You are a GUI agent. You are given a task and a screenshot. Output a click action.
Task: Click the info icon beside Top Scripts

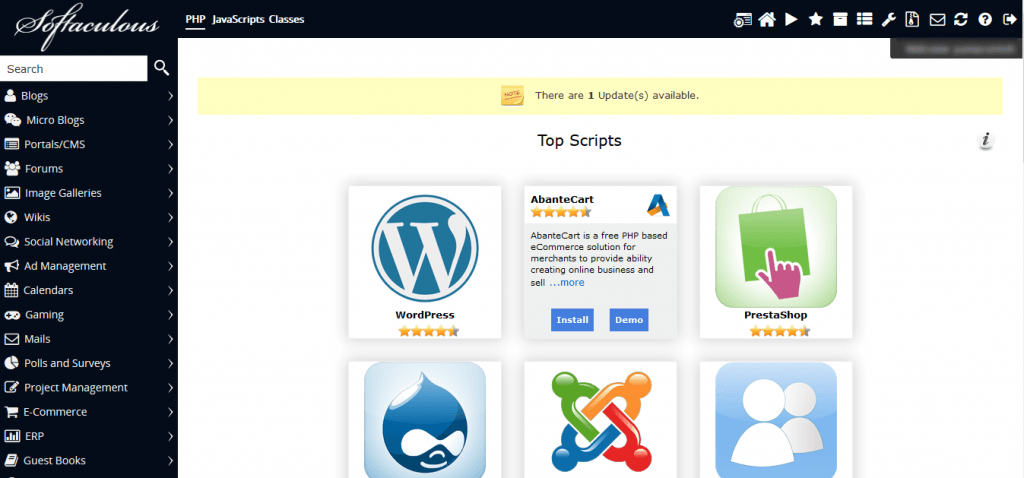986,140
